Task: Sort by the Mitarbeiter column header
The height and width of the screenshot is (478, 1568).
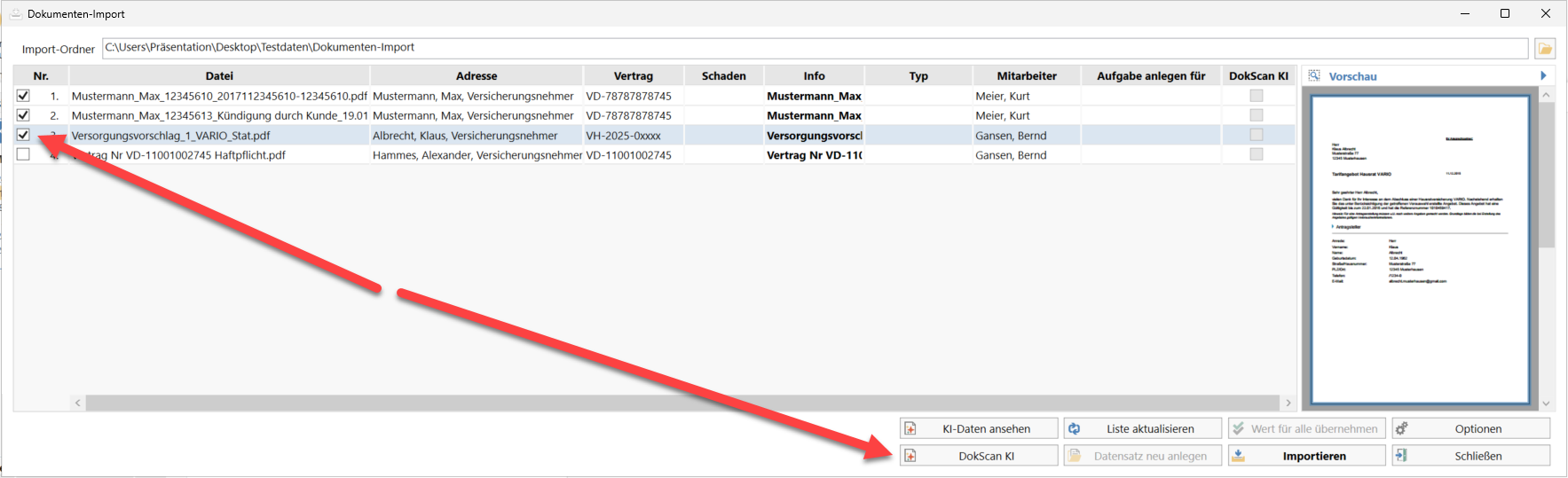Action: tap(1026, 76)
